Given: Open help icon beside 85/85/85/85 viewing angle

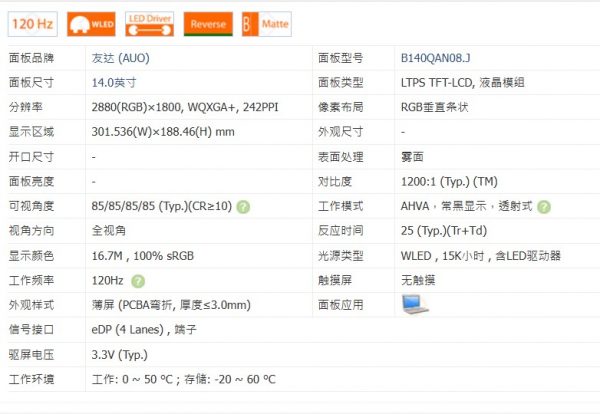Looking at the screenshot, I should tap(243, 206).
